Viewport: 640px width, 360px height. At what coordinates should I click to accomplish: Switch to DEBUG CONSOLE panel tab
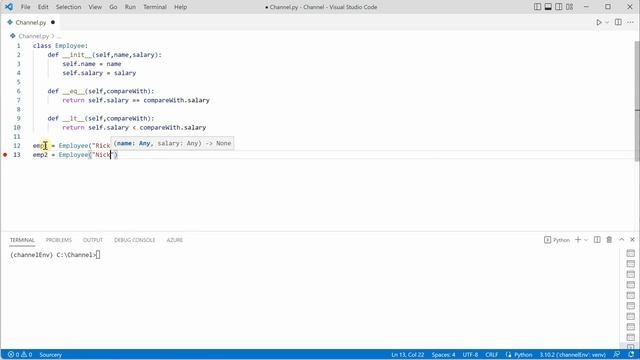134,240
